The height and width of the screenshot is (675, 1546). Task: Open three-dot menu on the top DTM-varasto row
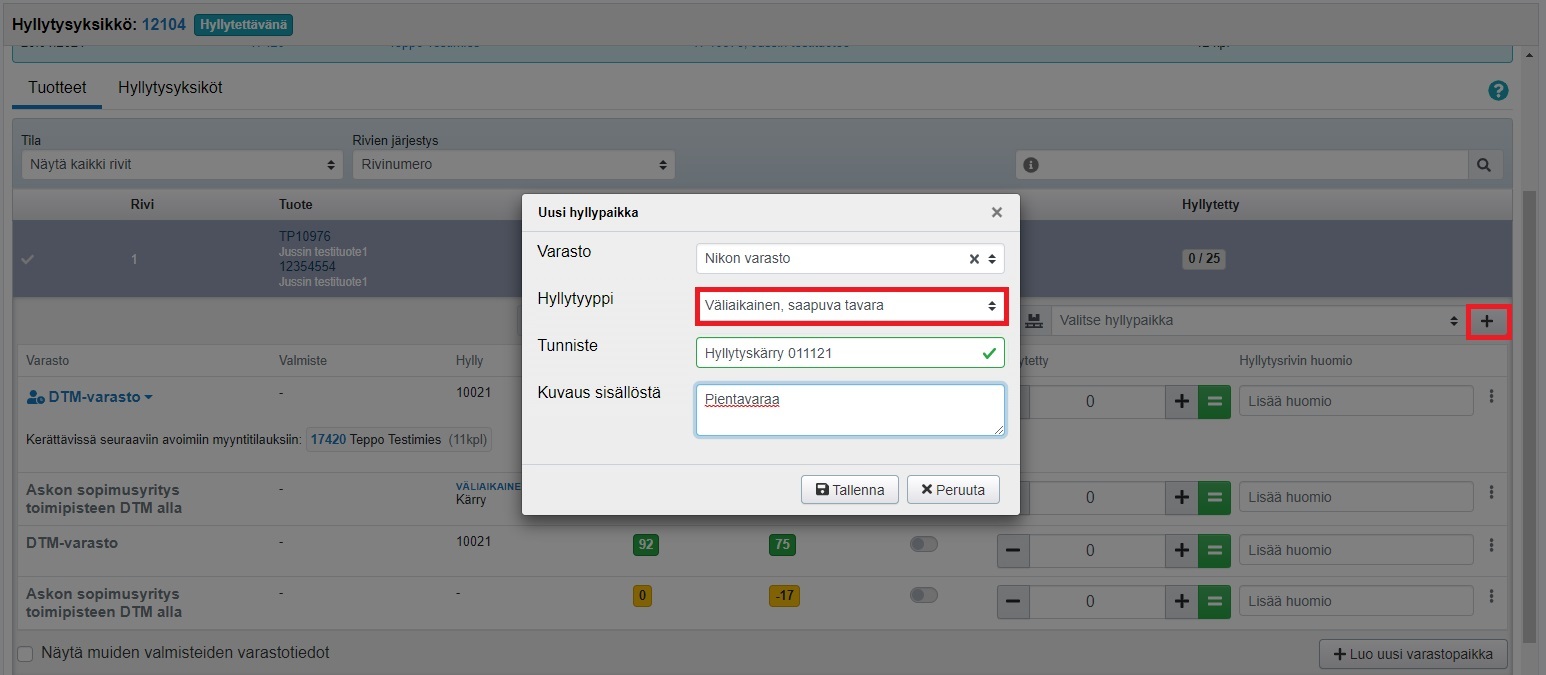point(1491,397)
